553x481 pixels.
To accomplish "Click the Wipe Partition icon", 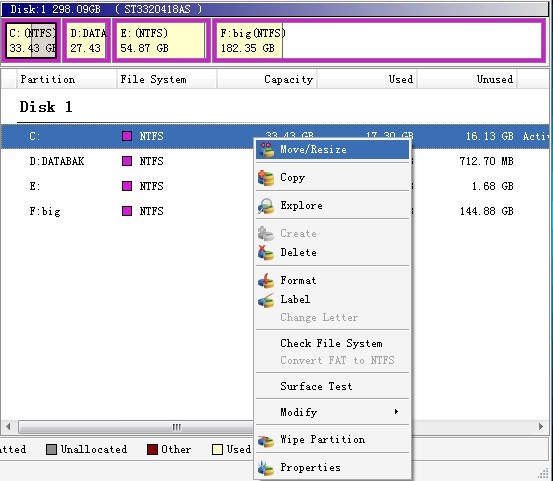I will 266,440.
